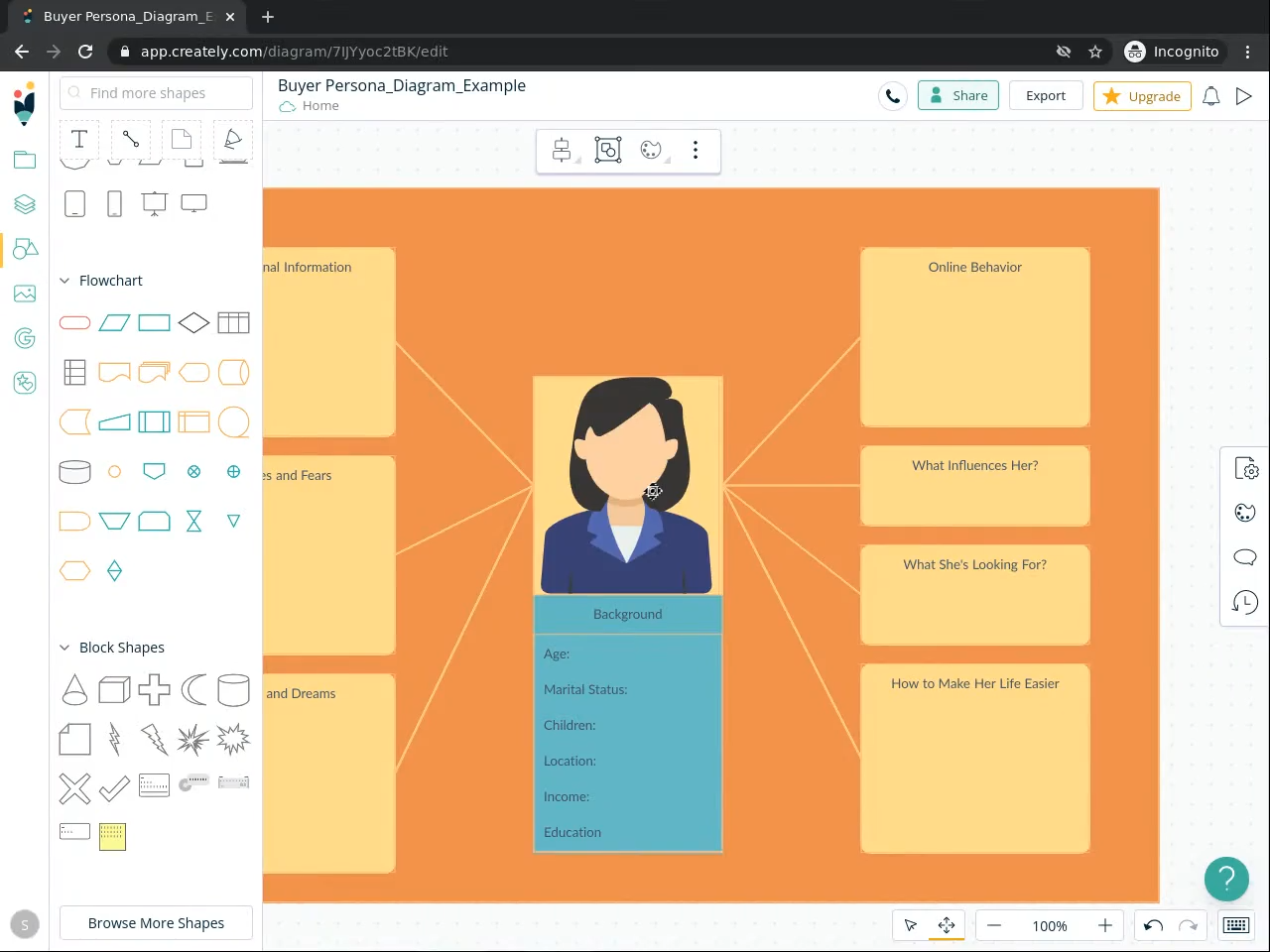This screenshot has width=1270, height=952.
Task: Switch to the pointer select mode
Action: 910,925
